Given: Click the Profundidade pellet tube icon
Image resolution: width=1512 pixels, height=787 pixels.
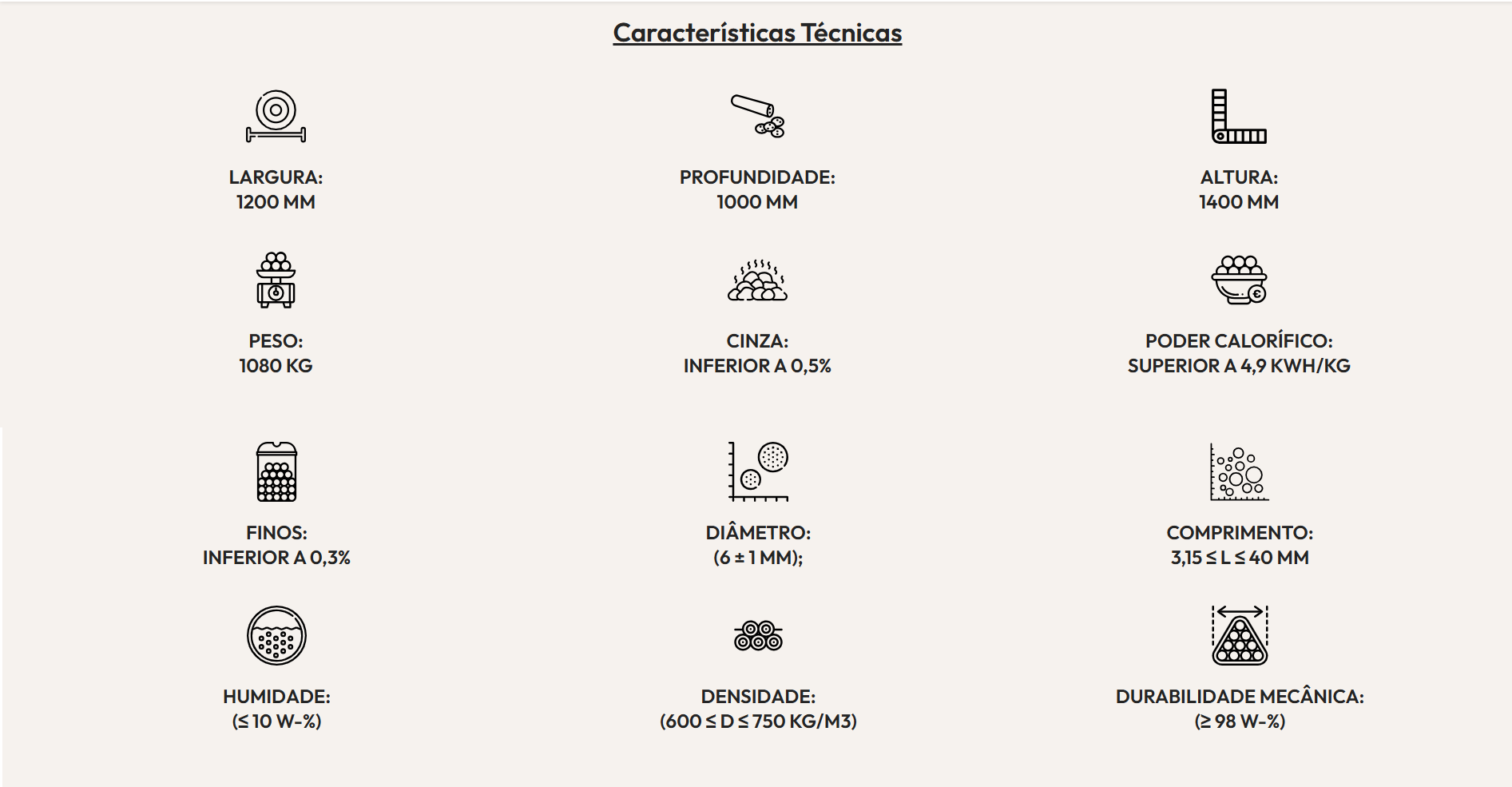Looking at the screenshot, I should click(757, 116).
